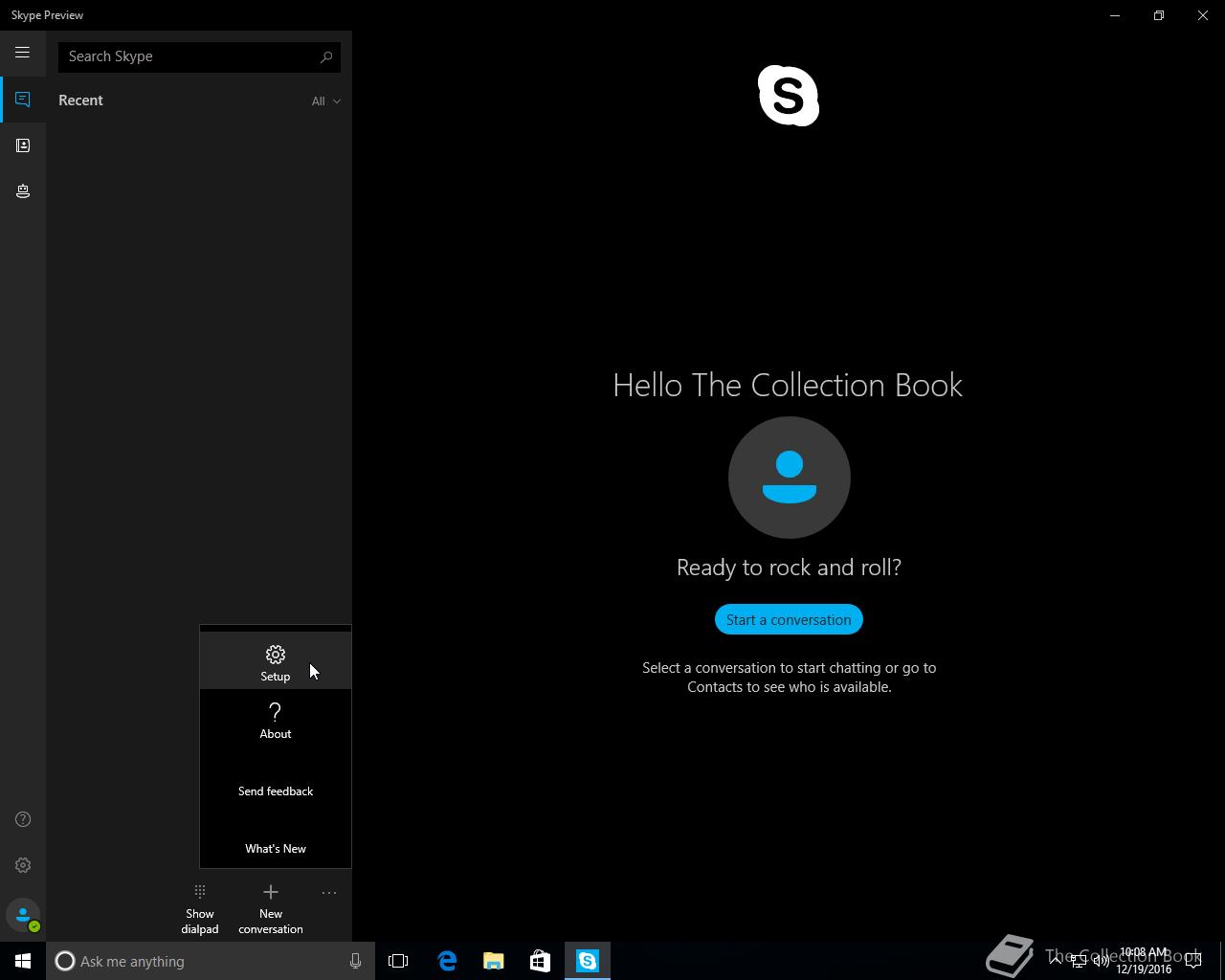Open the Action Center notifications icon

pos(1193,961)
